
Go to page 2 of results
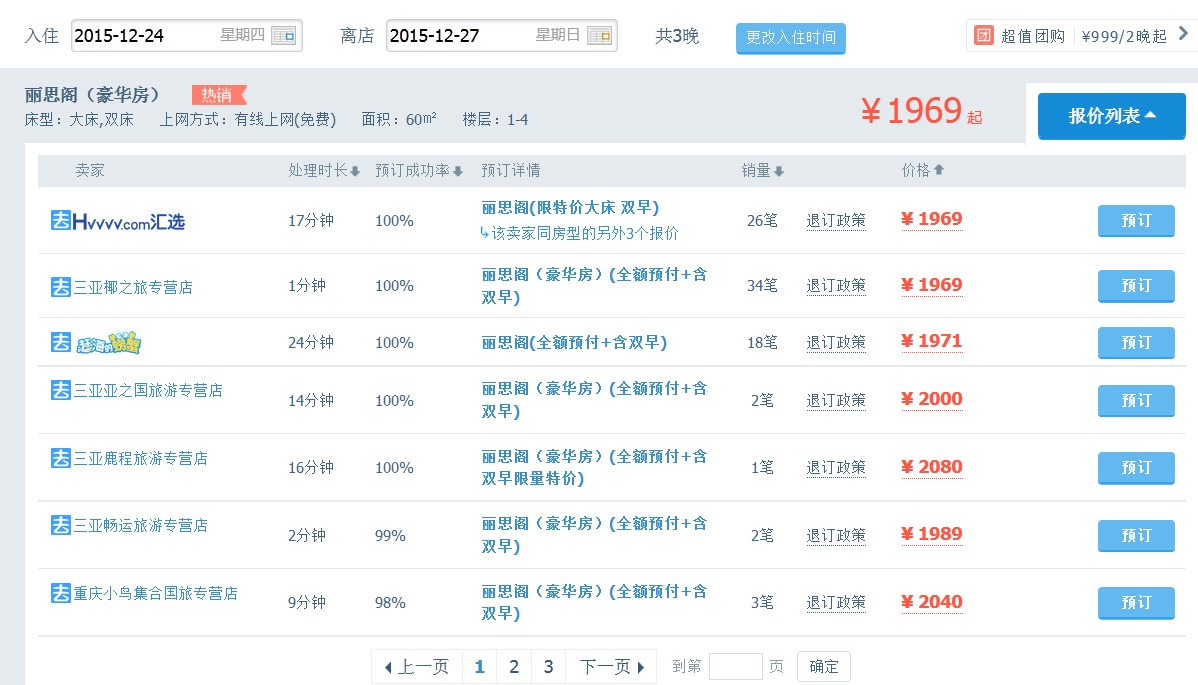tap(514, 667)
